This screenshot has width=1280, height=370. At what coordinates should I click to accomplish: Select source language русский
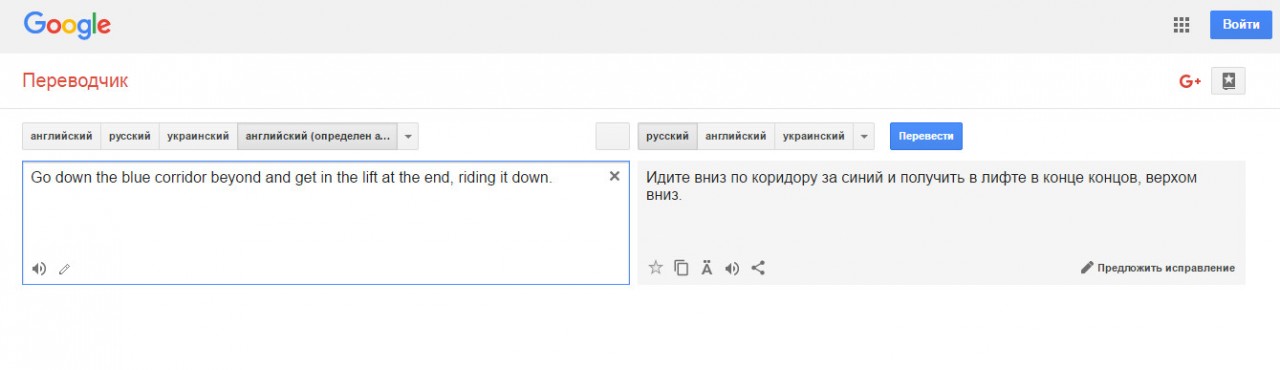tap(129, 136)
